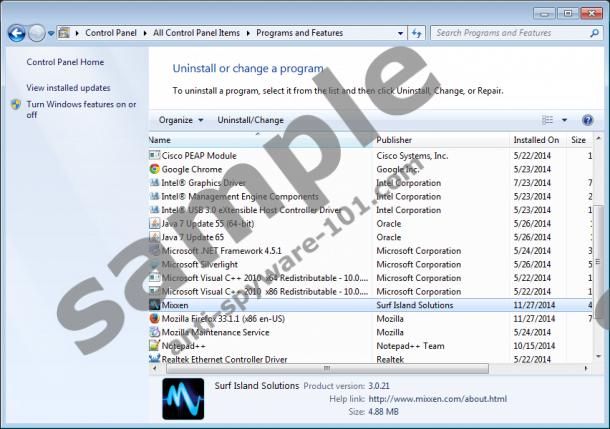610x429 pixels.
Task: Sort list by Installed On column
Action: [536, 140]
